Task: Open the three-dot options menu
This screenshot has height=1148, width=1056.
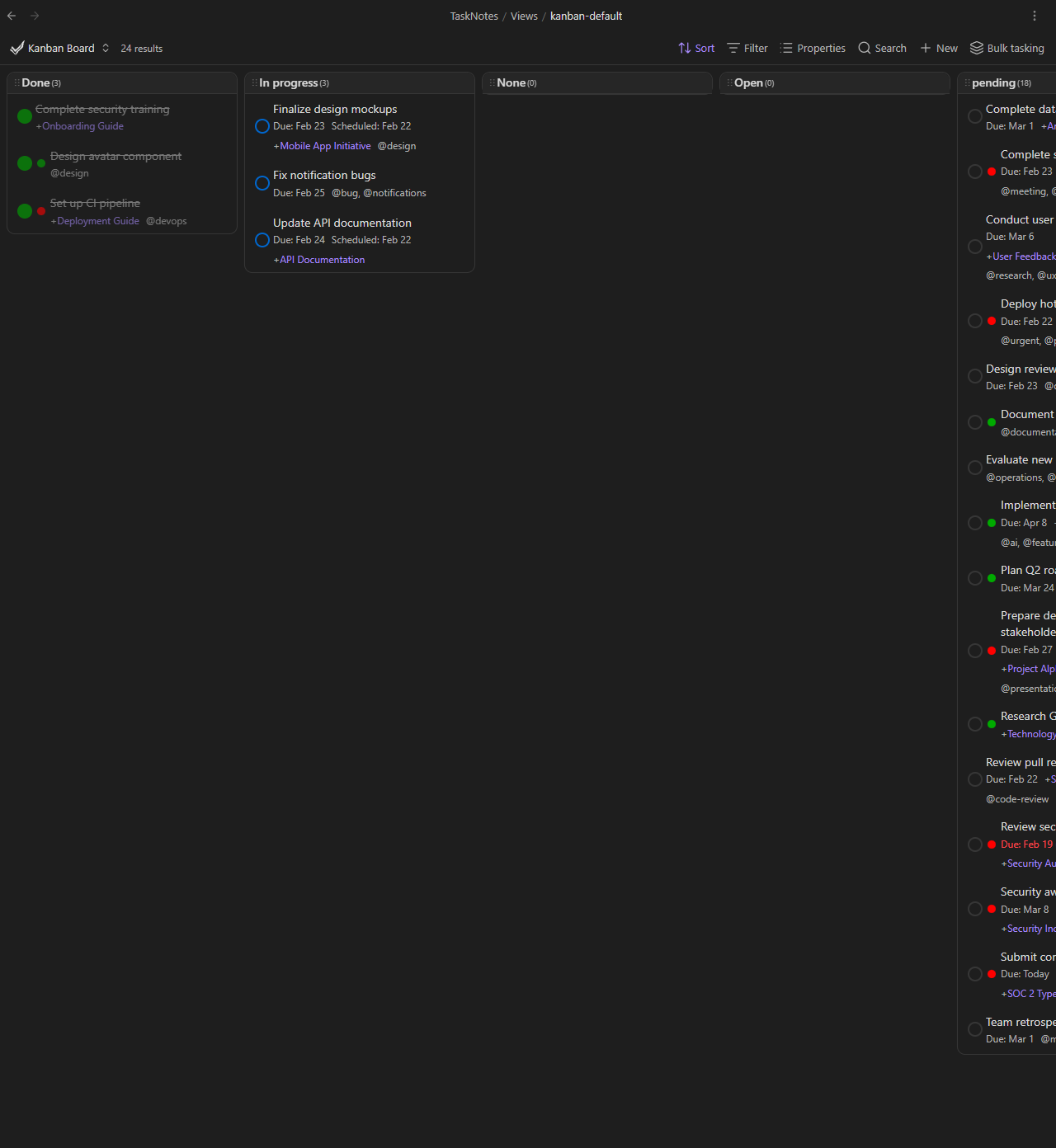Action: pos(1035,16)
